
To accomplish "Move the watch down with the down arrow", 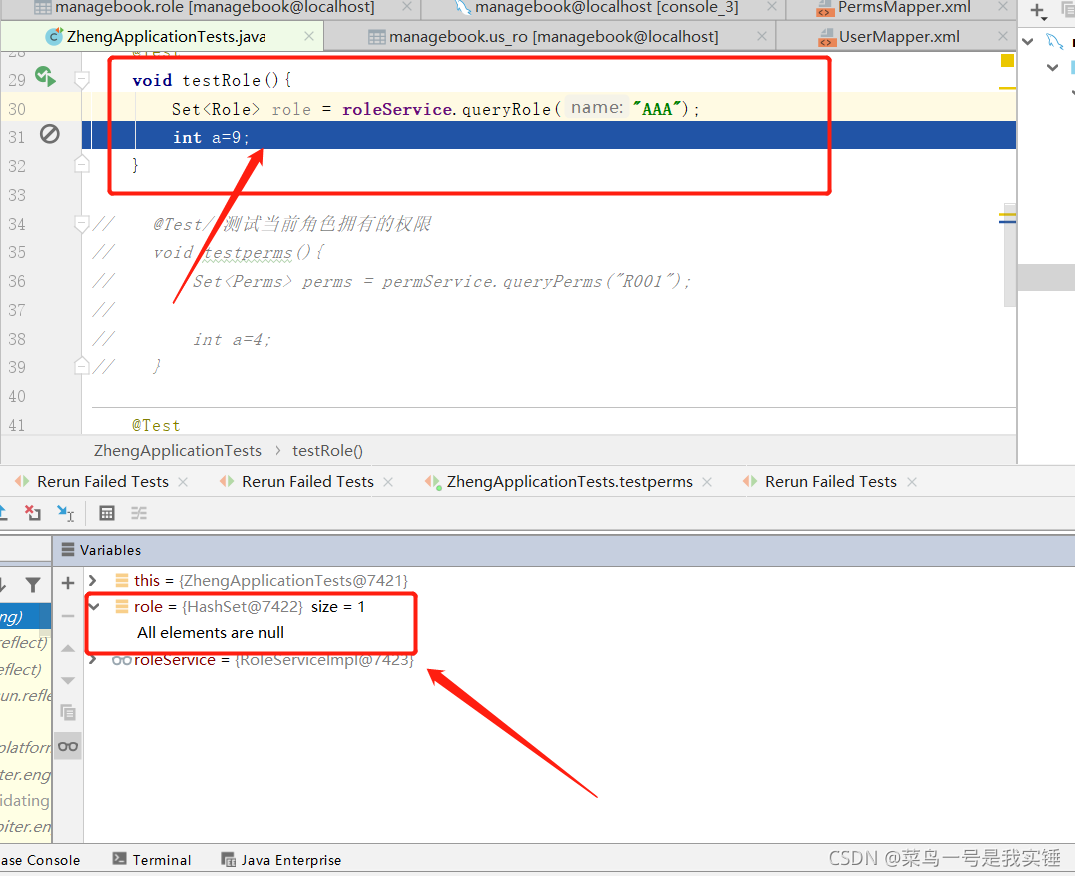I will click(x=68, y=681).
